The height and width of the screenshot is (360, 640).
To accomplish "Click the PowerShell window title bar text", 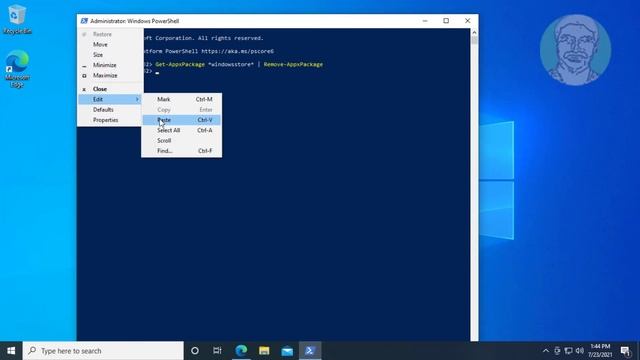I will point(135,21).
